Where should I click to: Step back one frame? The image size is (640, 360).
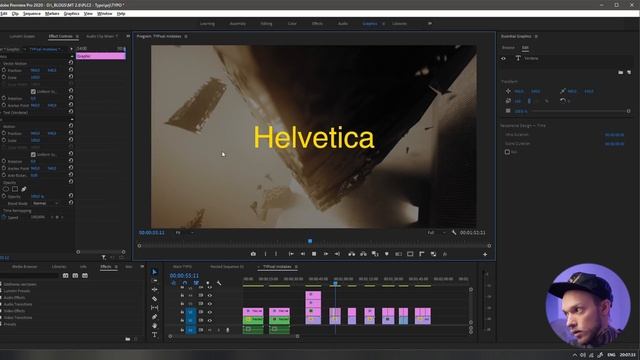(303, 254)
